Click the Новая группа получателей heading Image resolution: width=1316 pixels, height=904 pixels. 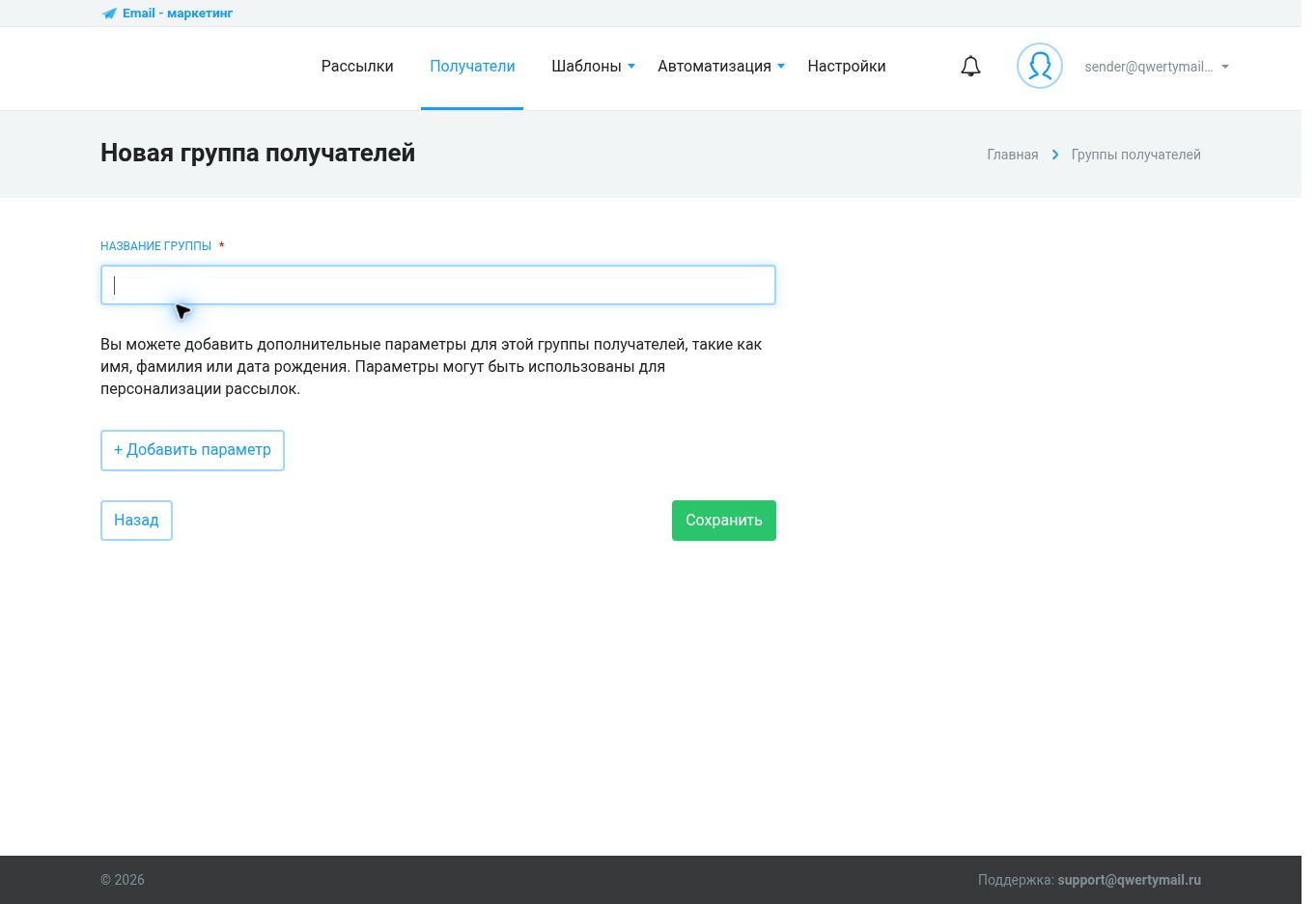click(258, 153)
